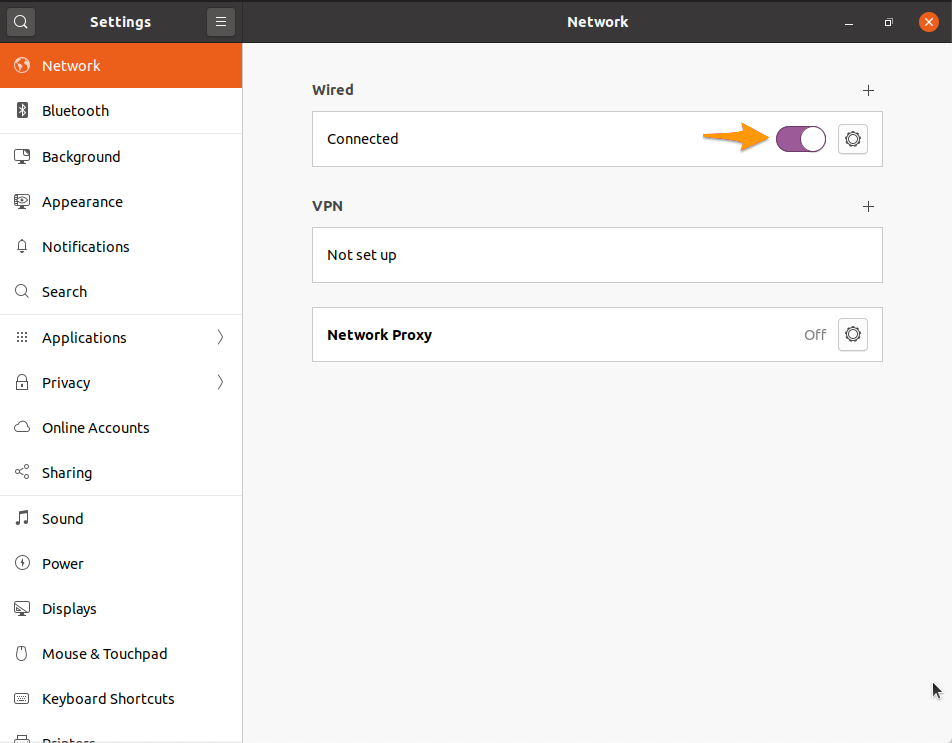
Task: Select the Keyboard Shortcuts entry
Action: click(106, 698)
